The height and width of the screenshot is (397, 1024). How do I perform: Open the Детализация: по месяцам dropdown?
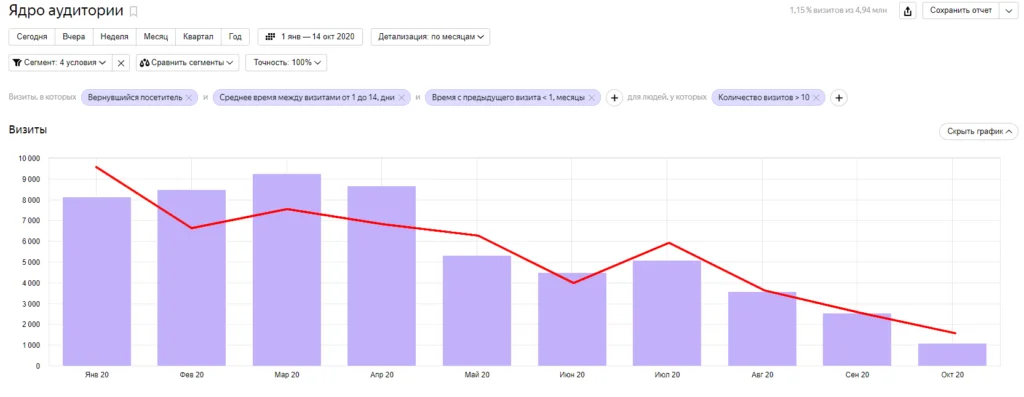click(x=430, y=37)
